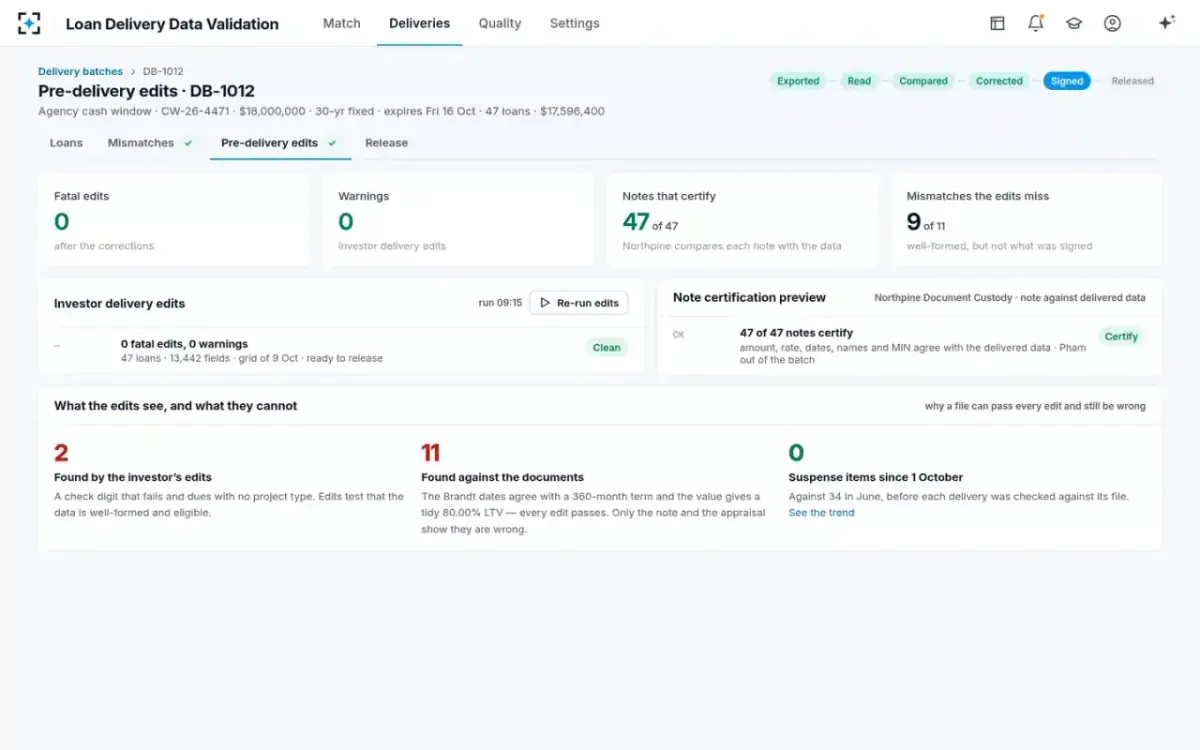Viewport: 1200px width, 750px height.
Task: Click the 0 fatal edits, 0 warnings row
Action: 341,350
